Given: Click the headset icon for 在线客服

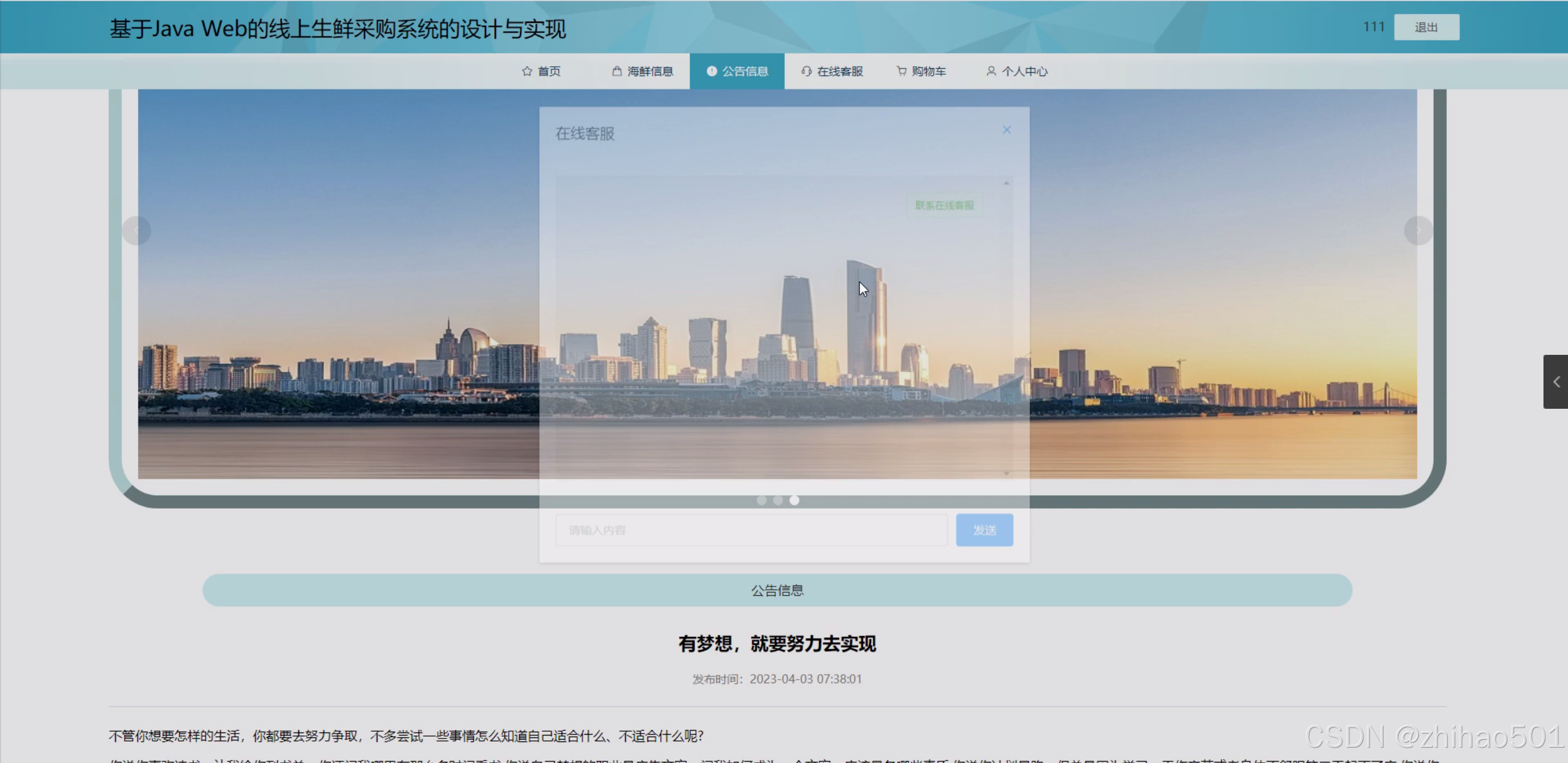Looking at the screenshot, I should 806,71.
